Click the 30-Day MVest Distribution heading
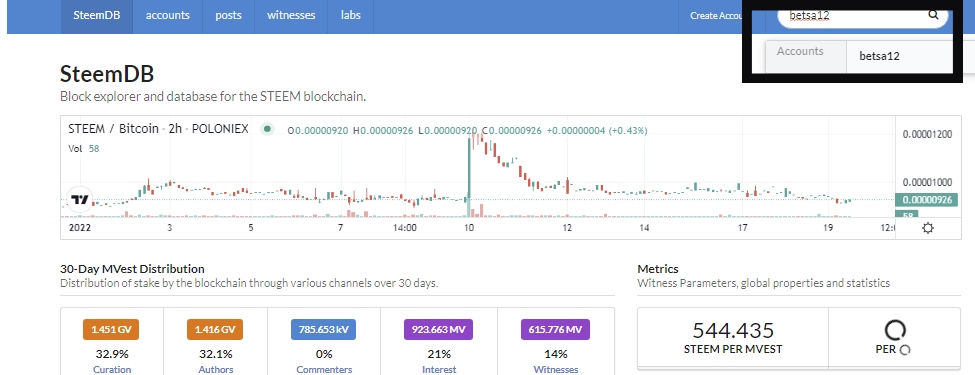 coord(132,269)
